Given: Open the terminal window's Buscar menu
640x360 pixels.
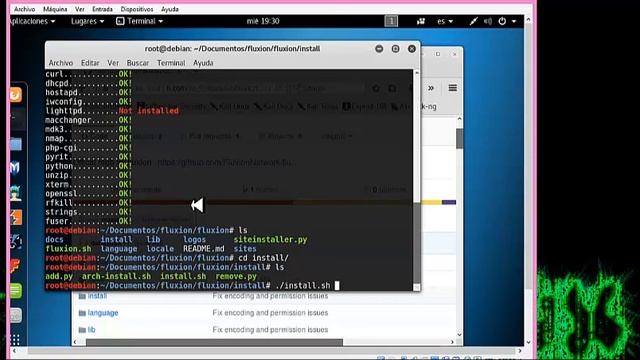Looking at the screenshot, I should (138, 63).
